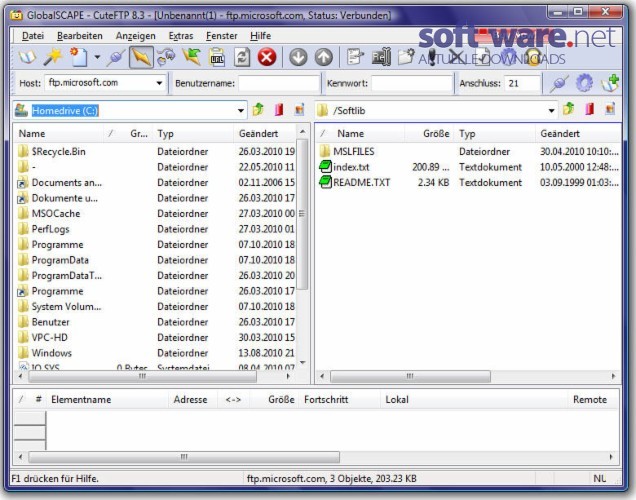Expand the Host address dropdown

click(159, 84)
